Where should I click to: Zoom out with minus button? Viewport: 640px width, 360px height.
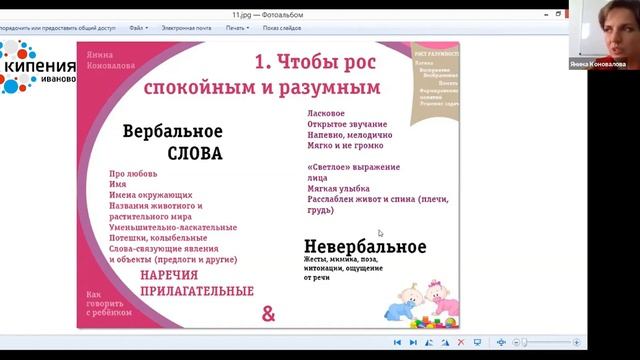pyautogui.click(x=516, y=342)
